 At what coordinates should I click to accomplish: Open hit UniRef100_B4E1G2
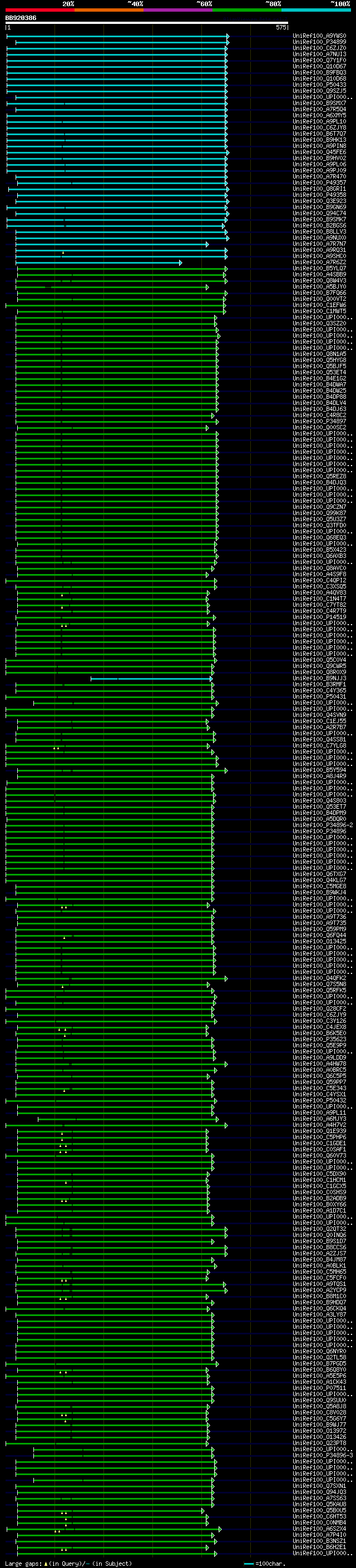point(319,379)
